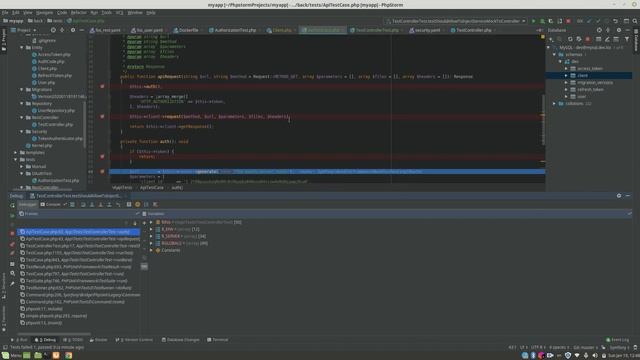The width and height of the screenshot is (640, 360).
Task: Click the Undo arrow icon in top toolbar
Action: (616, 21)
